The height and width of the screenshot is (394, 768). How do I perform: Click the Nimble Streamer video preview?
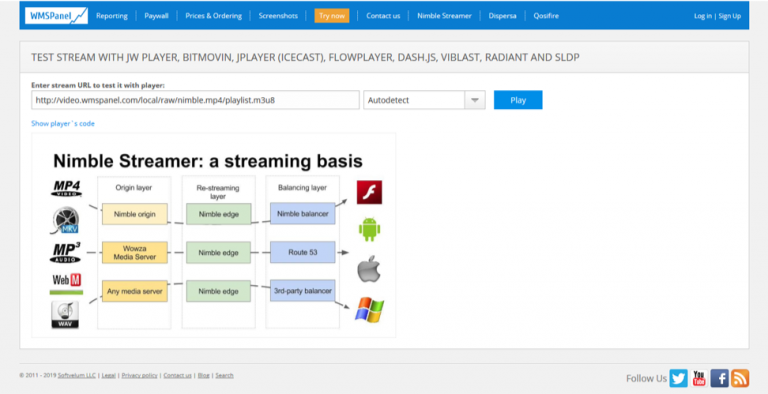point(214,235)
